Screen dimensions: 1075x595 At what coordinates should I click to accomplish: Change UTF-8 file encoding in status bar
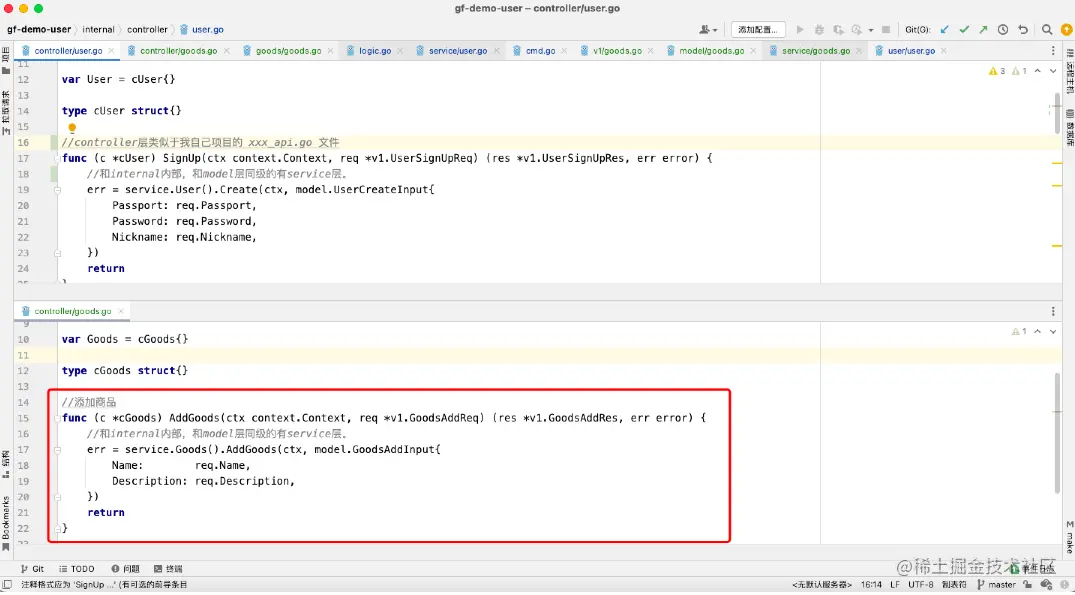(921, 585)
